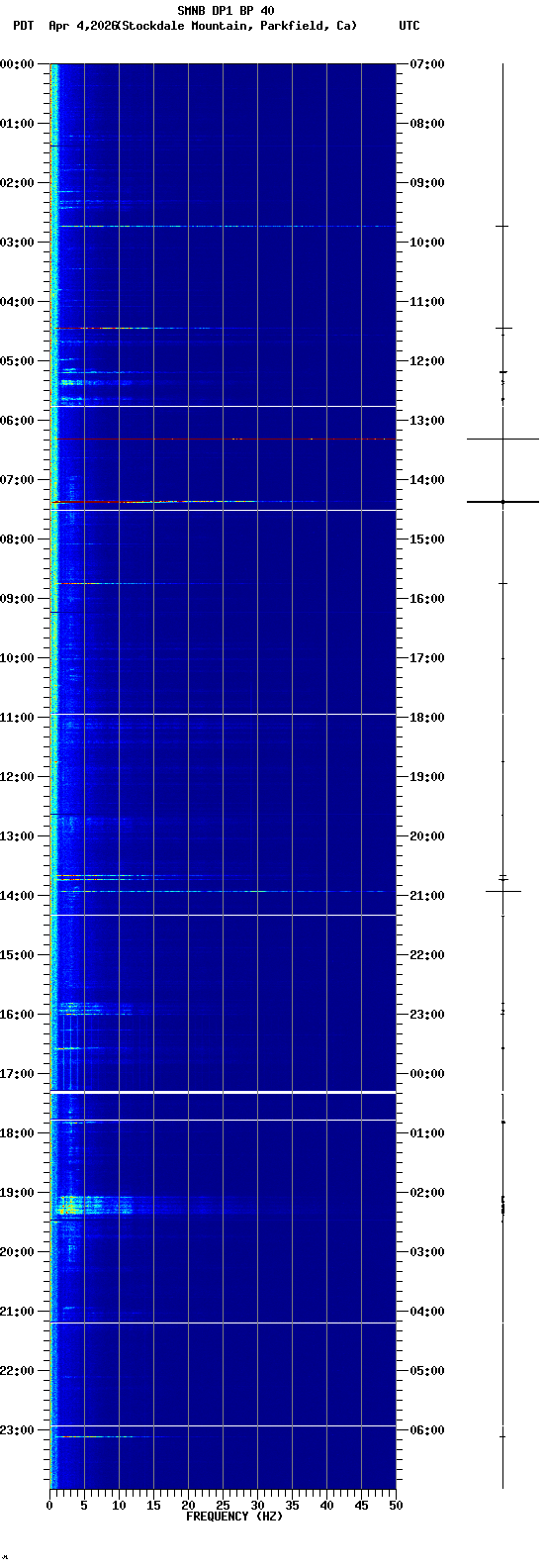Select the 20 tick on frequency axis
This screenshot has width=546, height=1568.
pos(188,1506)
